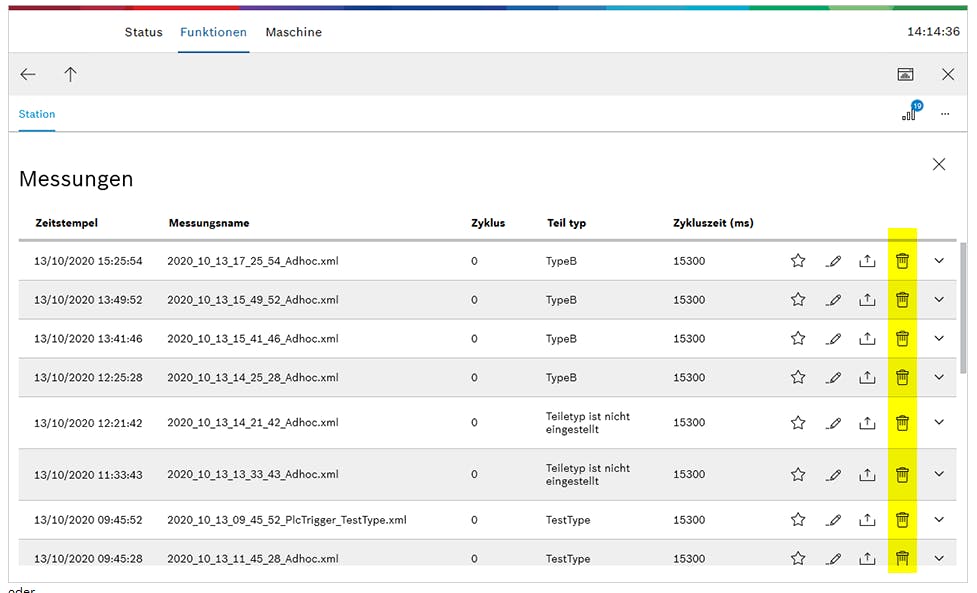Image resolution: width=977 pixels, height=593 pixels.
Task: Go back with the left arrow
Action: (28, 75)
